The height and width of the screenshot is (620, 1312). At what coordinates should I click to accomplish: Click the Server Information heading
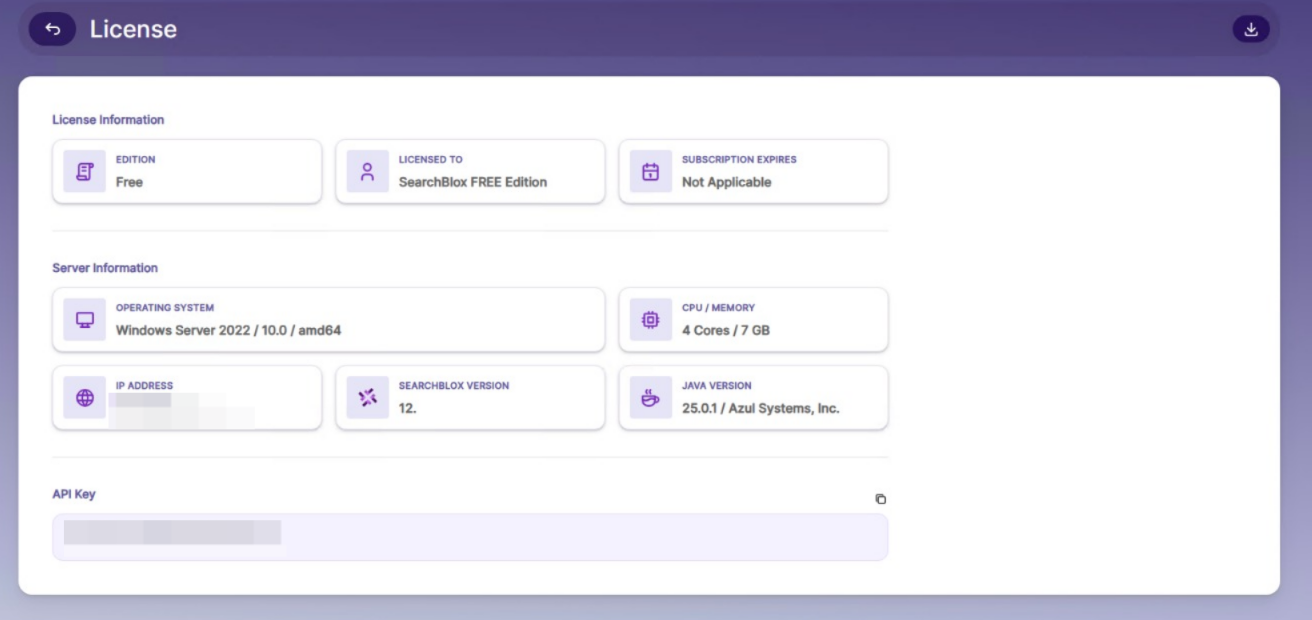[x=105, y=268]
